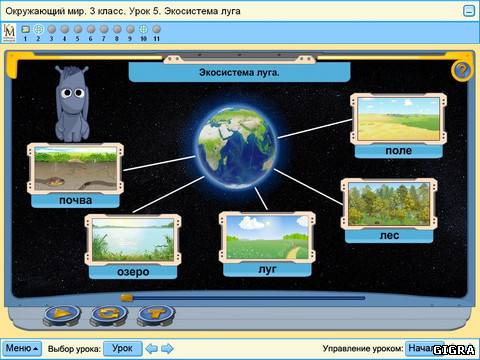The image size is (480, 360).
Task: Click the озеро picture card
Action: [x=133, y=247]
